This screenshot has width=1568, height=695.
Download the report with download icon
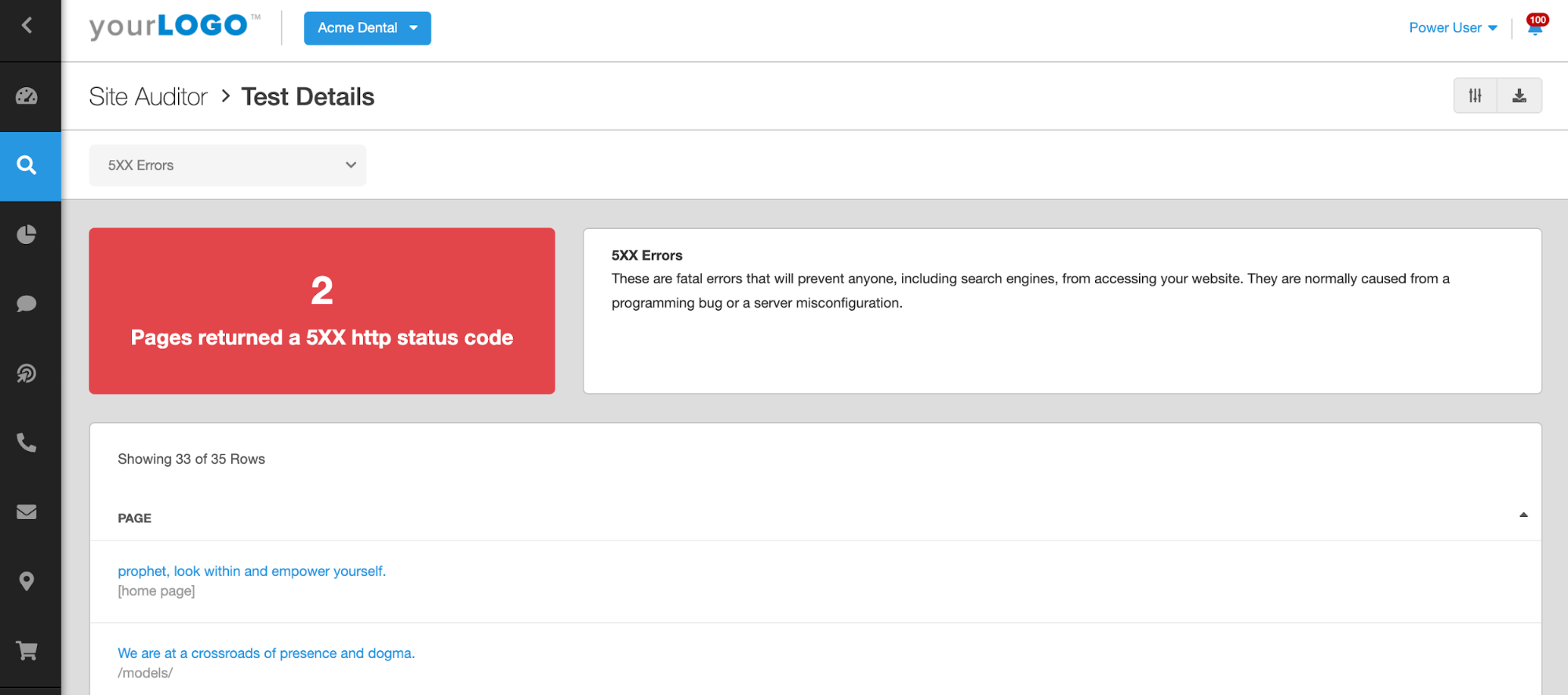[1519, 96]
